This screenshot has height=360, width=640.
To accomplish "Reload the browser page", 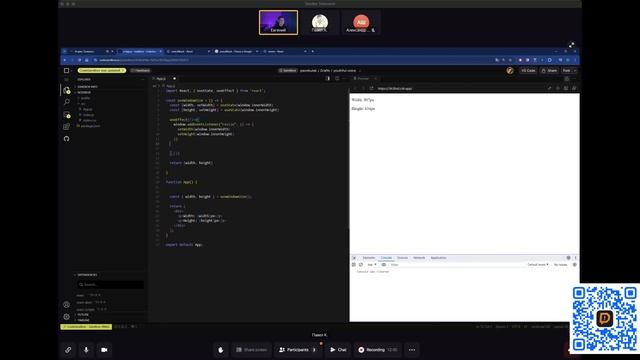I will [x=79, y=60].
